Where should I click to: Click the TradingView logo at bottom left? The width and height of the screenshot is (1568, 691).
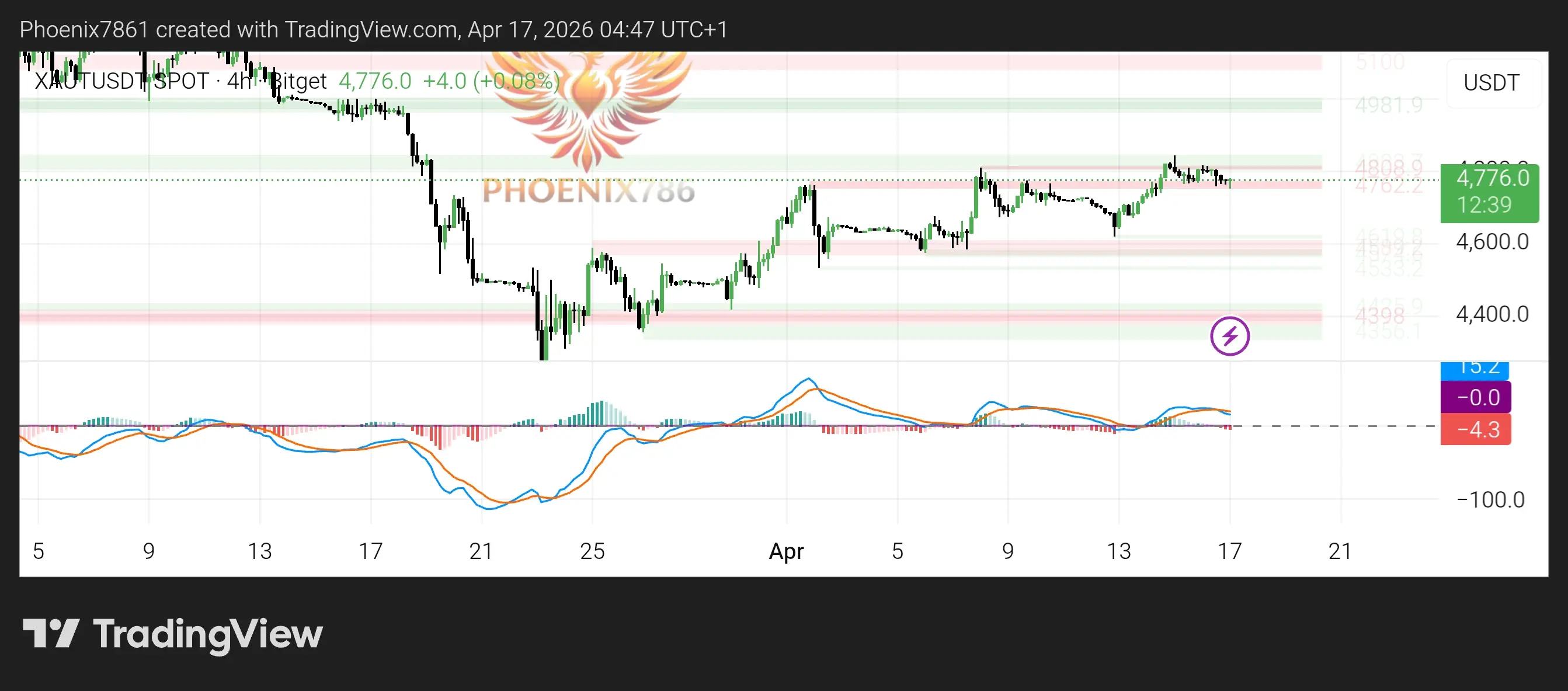point(172,634)
